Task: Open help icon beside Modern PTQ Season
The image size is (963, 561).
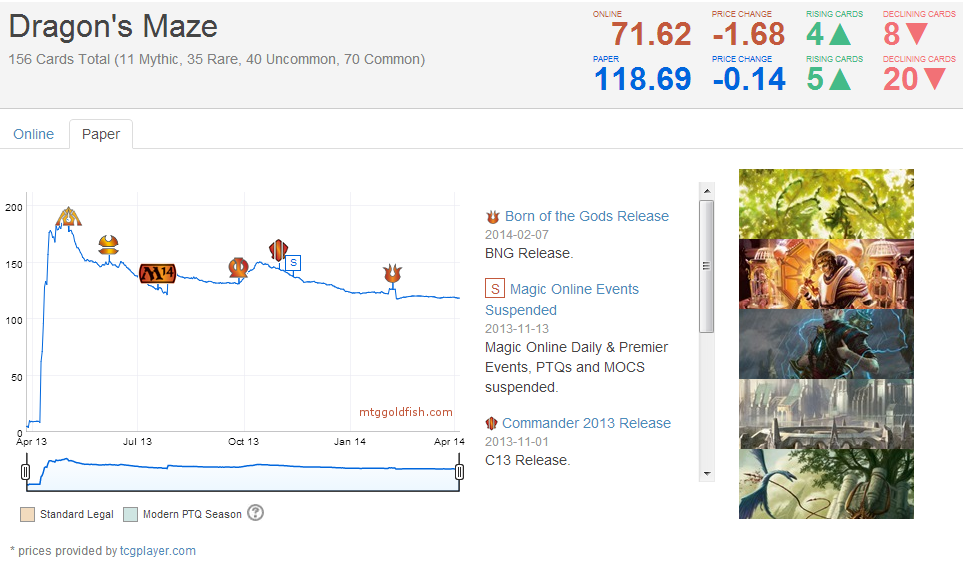Action: click(255, 513)
